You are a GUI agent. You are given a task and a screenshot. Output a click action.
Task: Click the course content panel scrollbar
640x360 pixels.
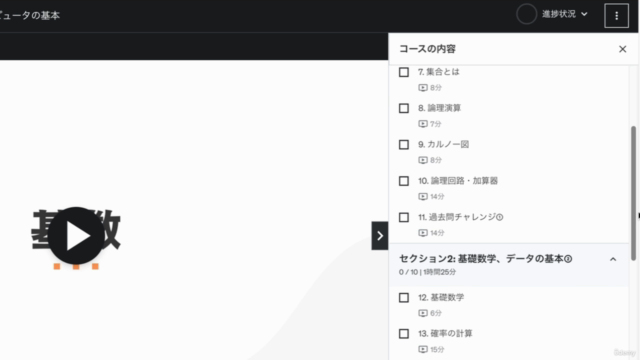pyautogui.click(x=633, y=193)
